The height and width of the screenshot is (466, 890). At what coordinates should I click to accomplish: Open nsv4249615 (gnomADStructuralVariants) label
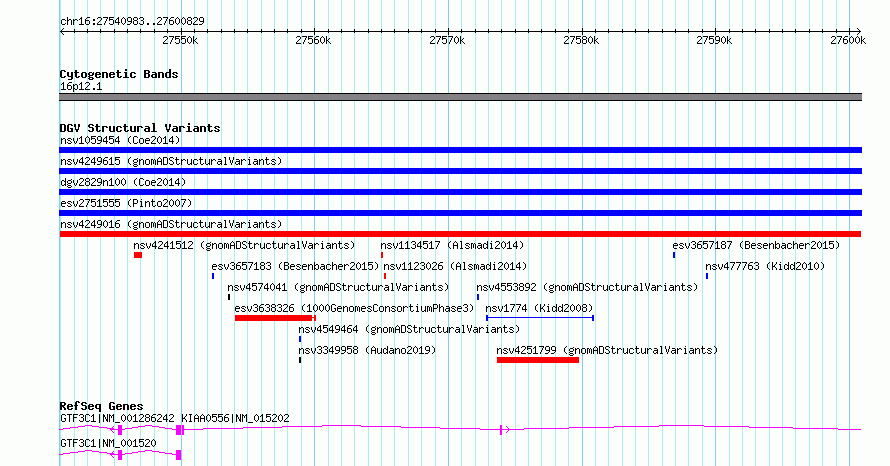click(171, 161)
